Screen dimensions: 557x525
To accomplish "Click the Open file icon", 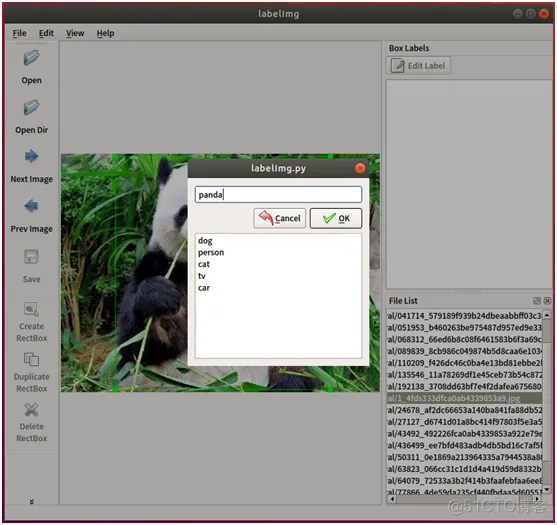I will point(32,58).
